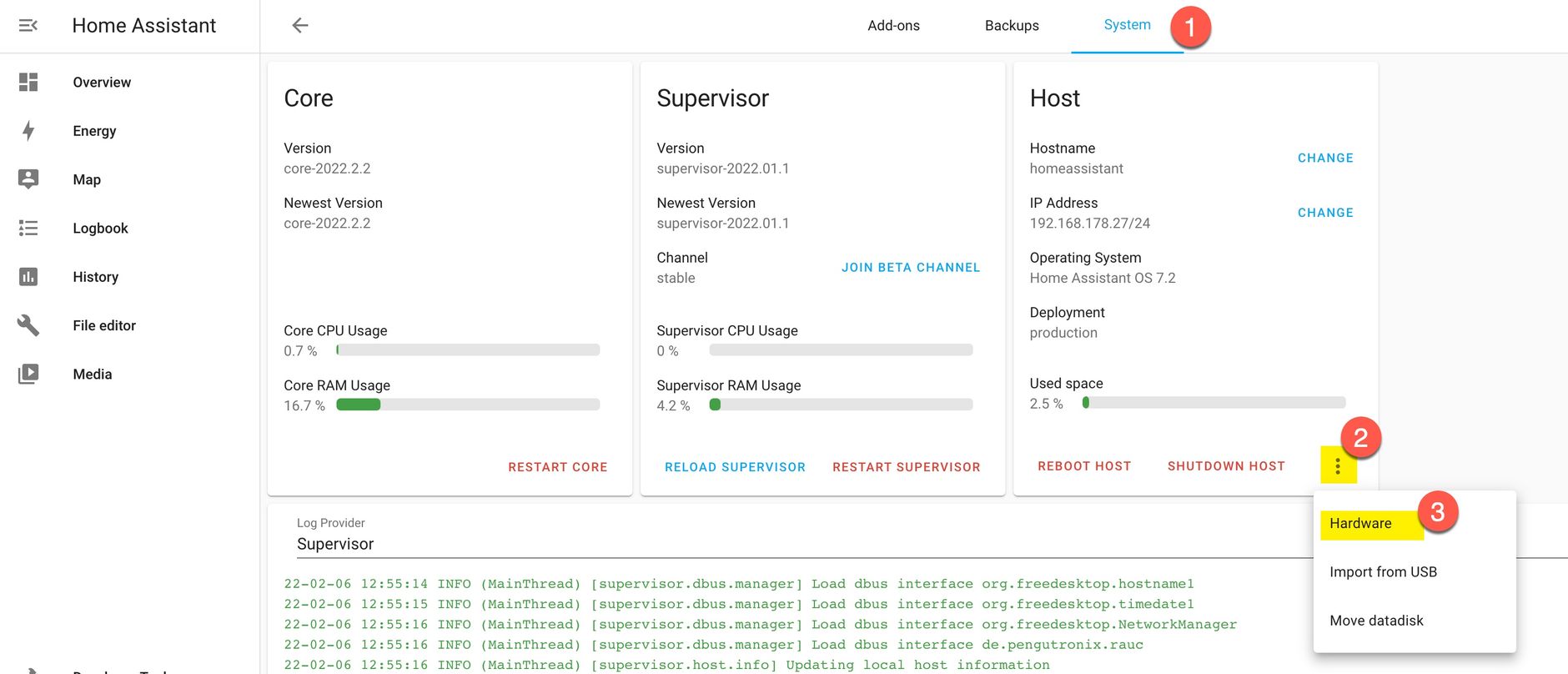Click the 2.5 % Used space value
Viewport: 1568px width, 674px height.
pos(1047,404)
